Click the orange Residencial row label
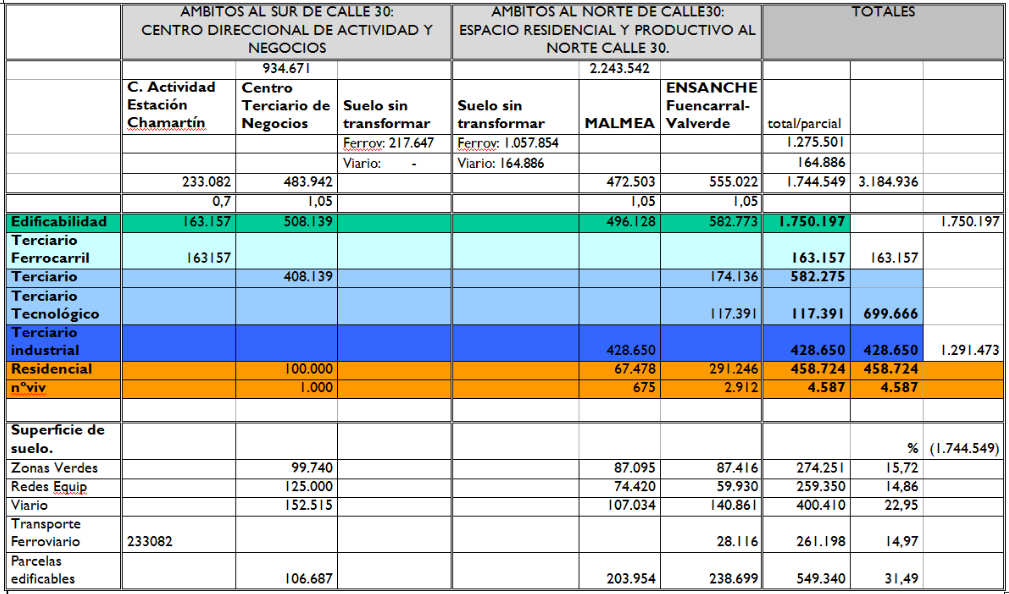 point(51,369)
